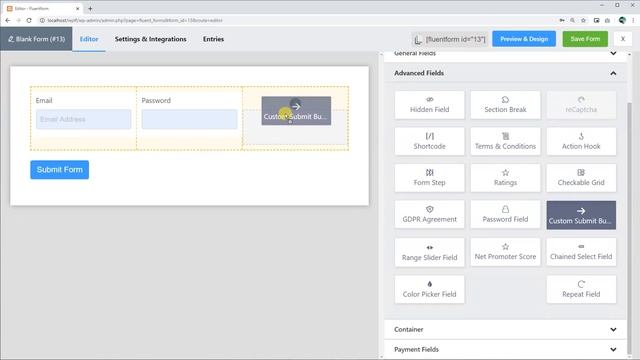Select the Email label in form

point(44,100)
